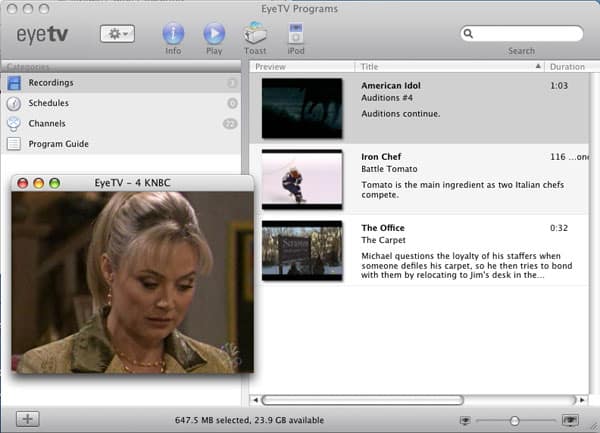Click the 'Auditions continue.' description

point(401,114)
